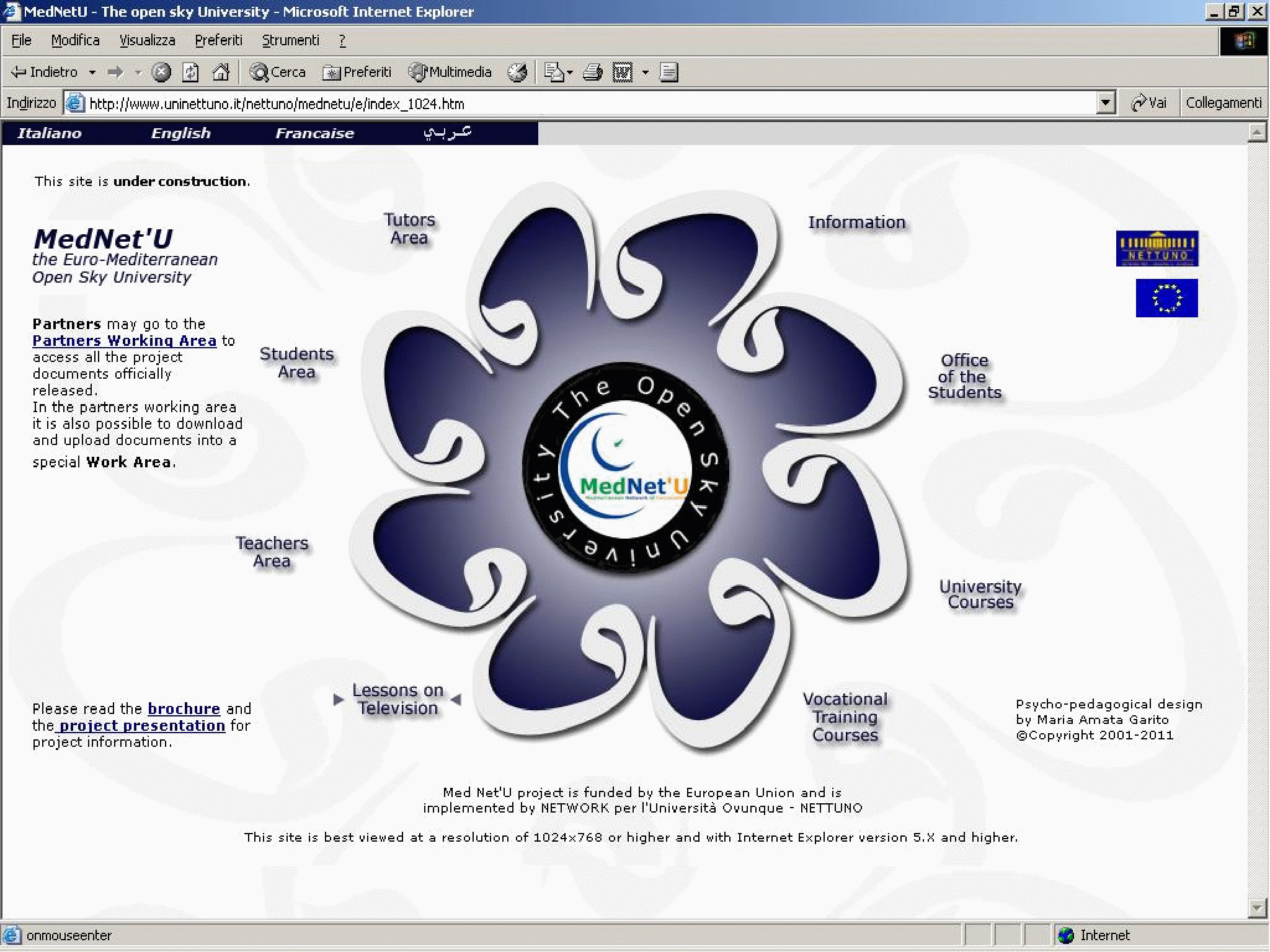Screen dimensions: 1270x952
Task: Open the Students Area section
Action: coord(296,363)
